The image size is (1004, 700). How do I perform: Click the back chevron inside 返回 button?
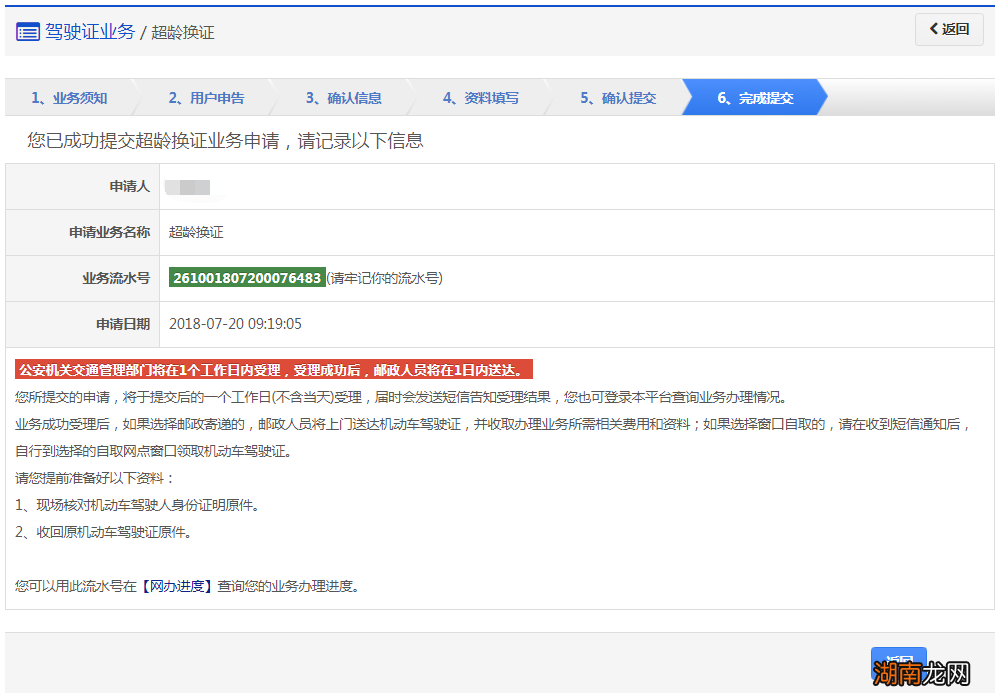932,29
